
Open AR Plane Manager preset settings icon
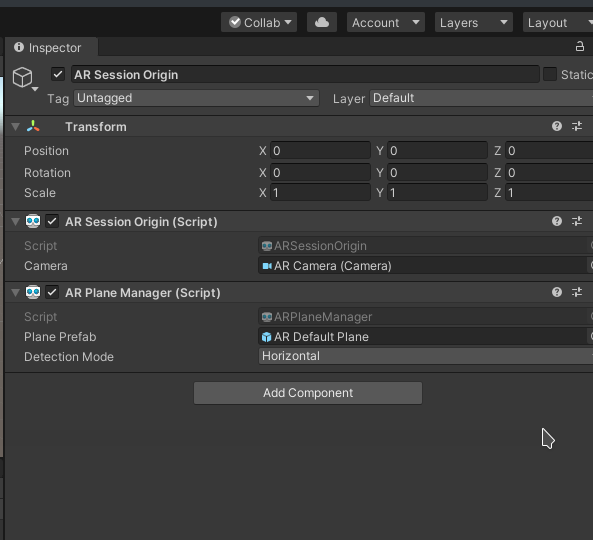click(577, 292)
